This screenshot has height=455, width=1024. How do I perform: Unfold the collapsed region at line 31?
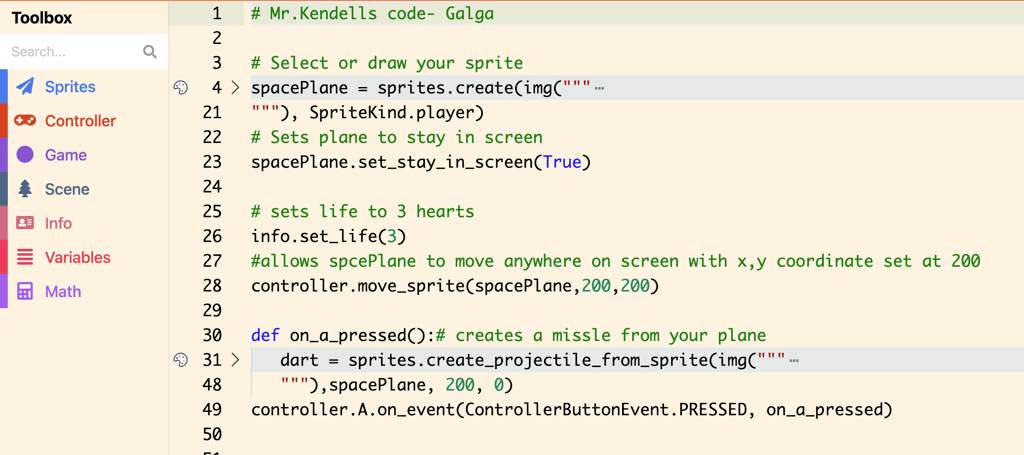235,360
